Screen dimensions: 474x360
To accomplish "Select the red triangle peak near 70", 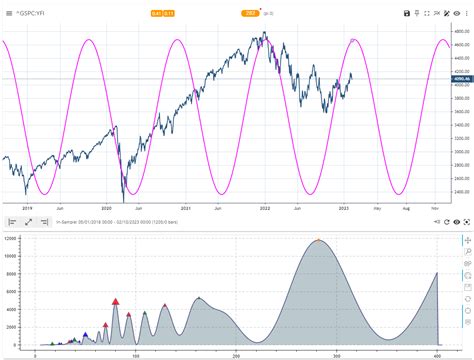I will [106, 325].
